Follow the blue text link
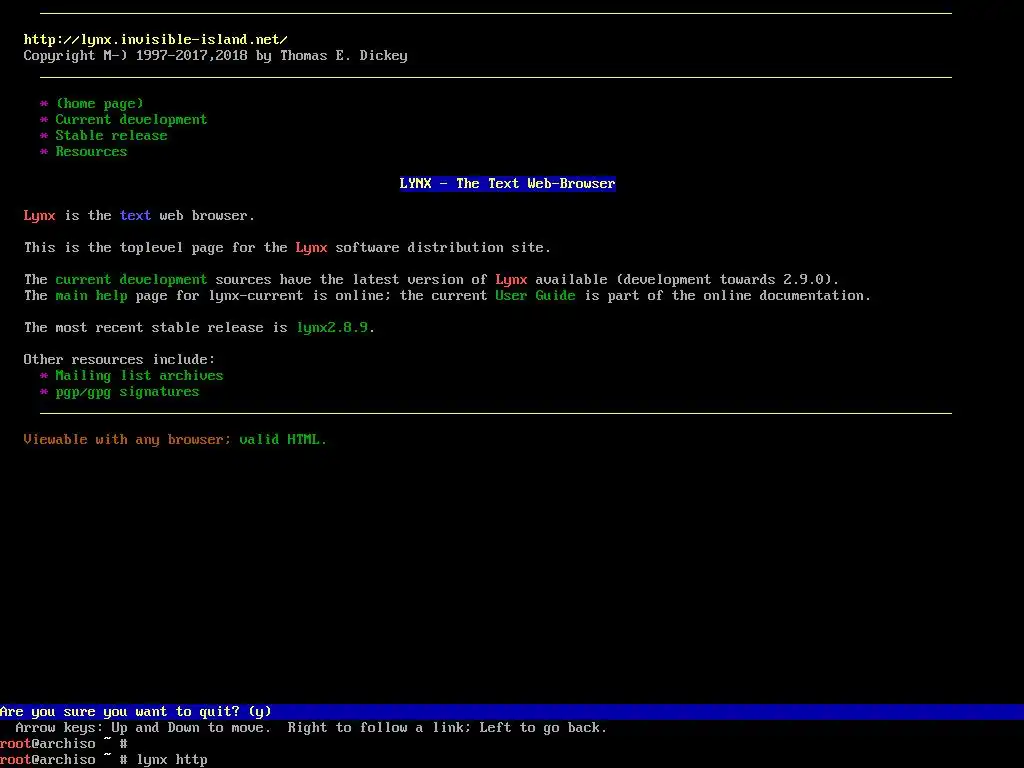 tap(135, 216)
